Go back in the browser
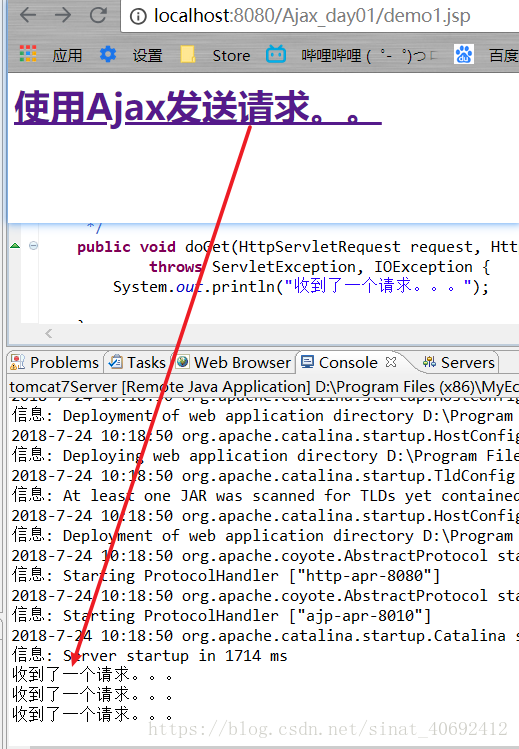The image size is (519, 749). [28, 15]
